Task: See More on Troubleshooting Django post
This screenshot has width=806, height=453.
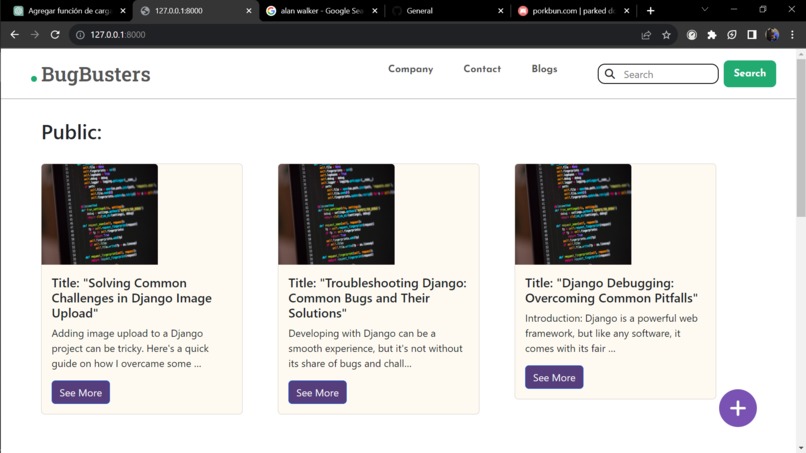Action: 317,392
